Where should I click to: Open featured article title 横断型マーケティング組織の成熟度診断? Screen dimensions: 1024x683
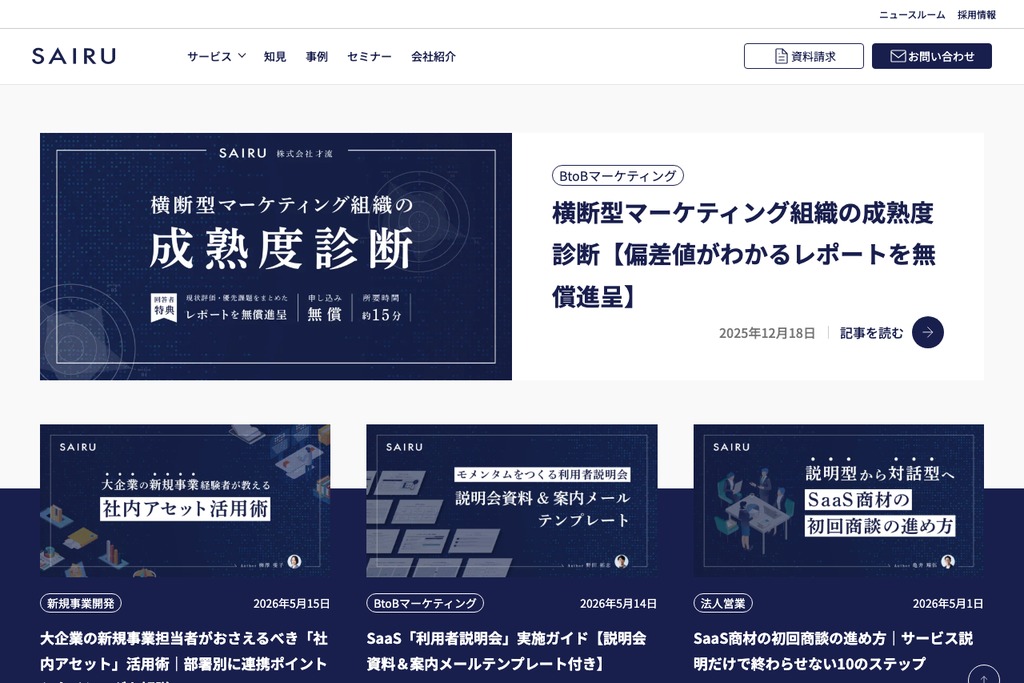coord(744,255)
